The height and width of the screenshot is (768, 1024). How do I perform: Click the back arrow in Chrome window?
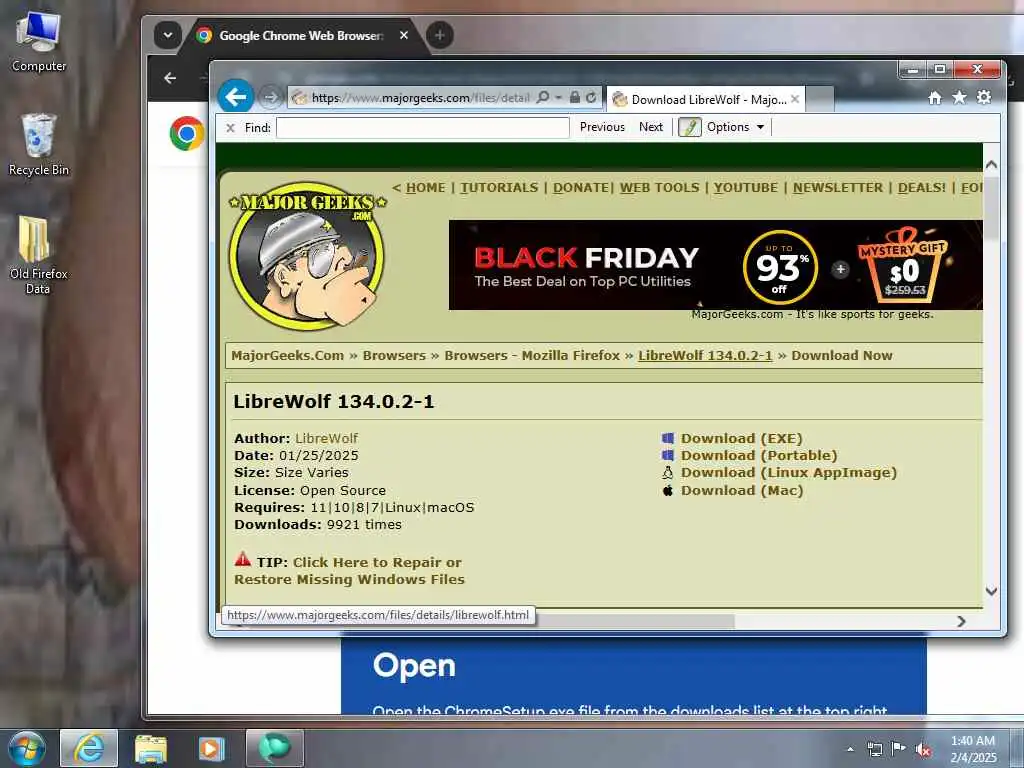(x=170, y=78)
